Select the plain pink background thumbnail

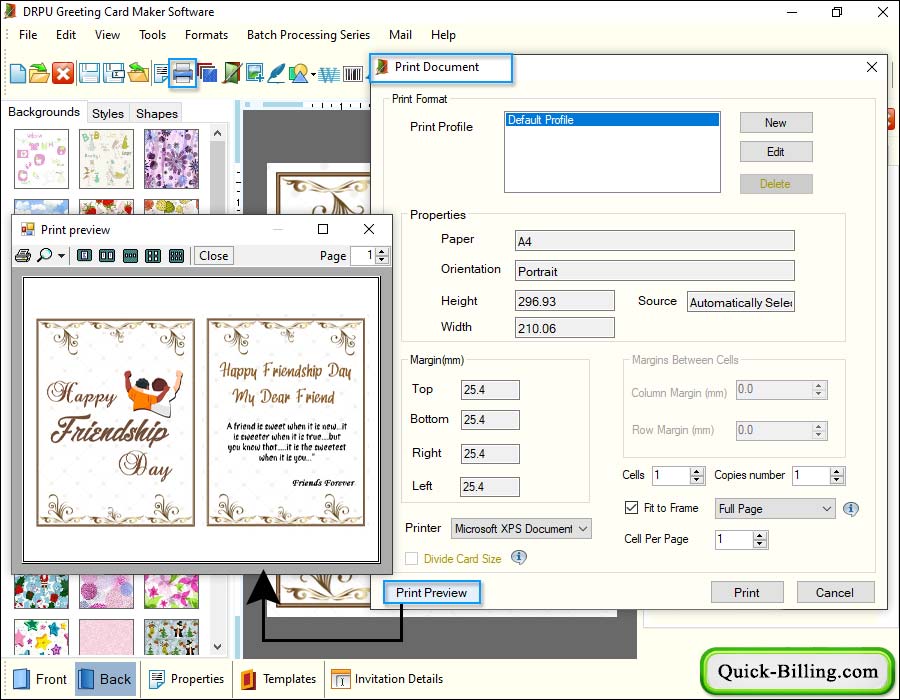point(106,637)
